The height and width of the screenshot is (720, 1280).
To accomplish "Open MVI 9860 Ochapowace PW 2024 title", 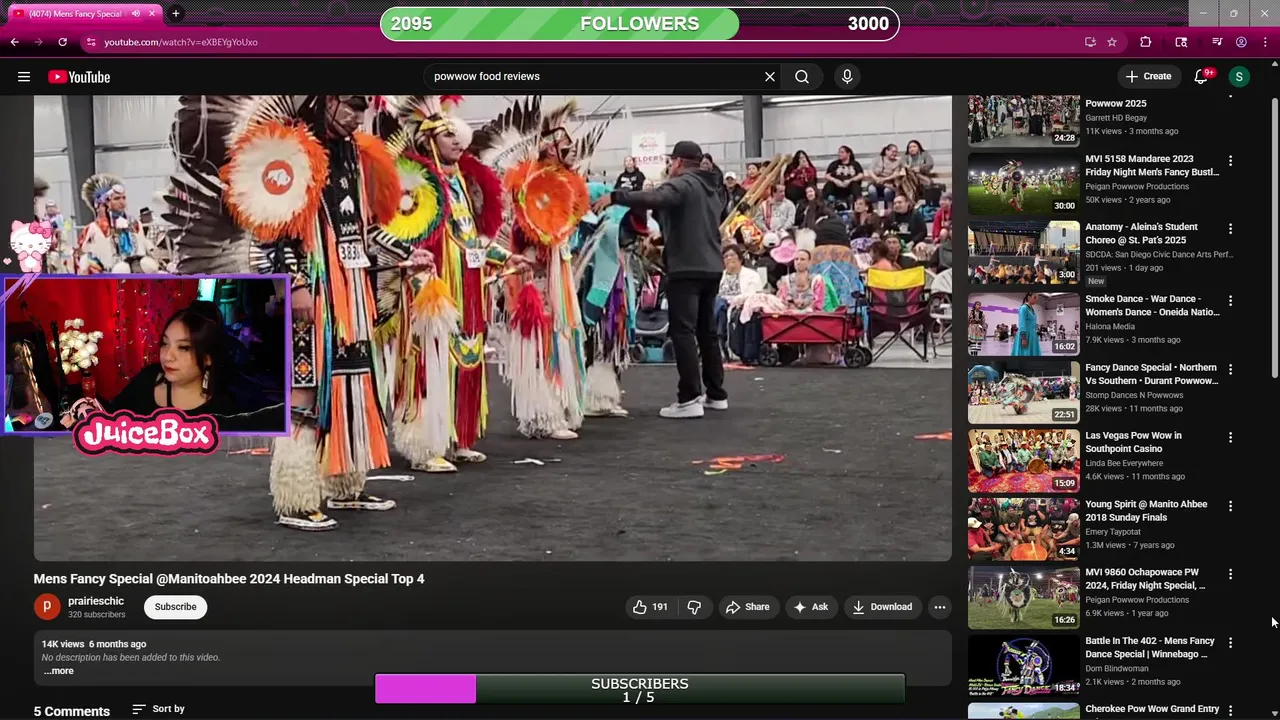I will [x=1145, y=579].
